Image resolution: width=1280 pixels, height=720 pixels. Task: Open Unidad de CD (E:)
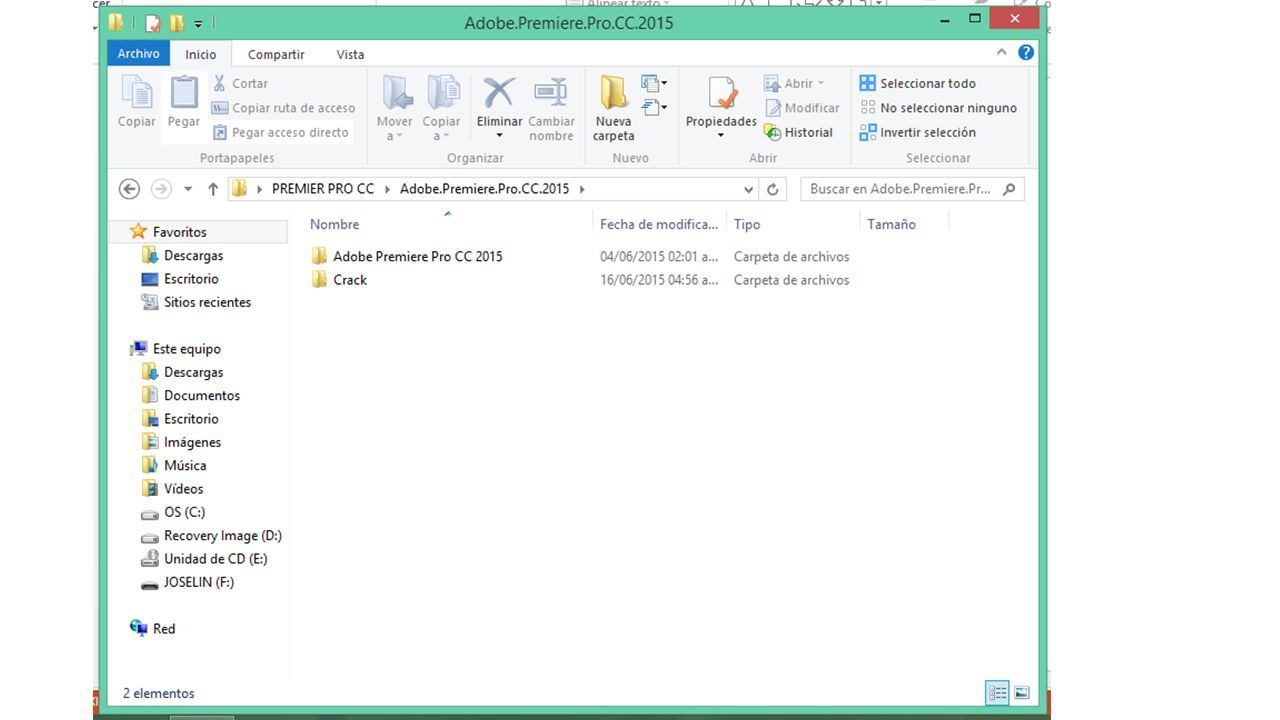tap(215, 559)
